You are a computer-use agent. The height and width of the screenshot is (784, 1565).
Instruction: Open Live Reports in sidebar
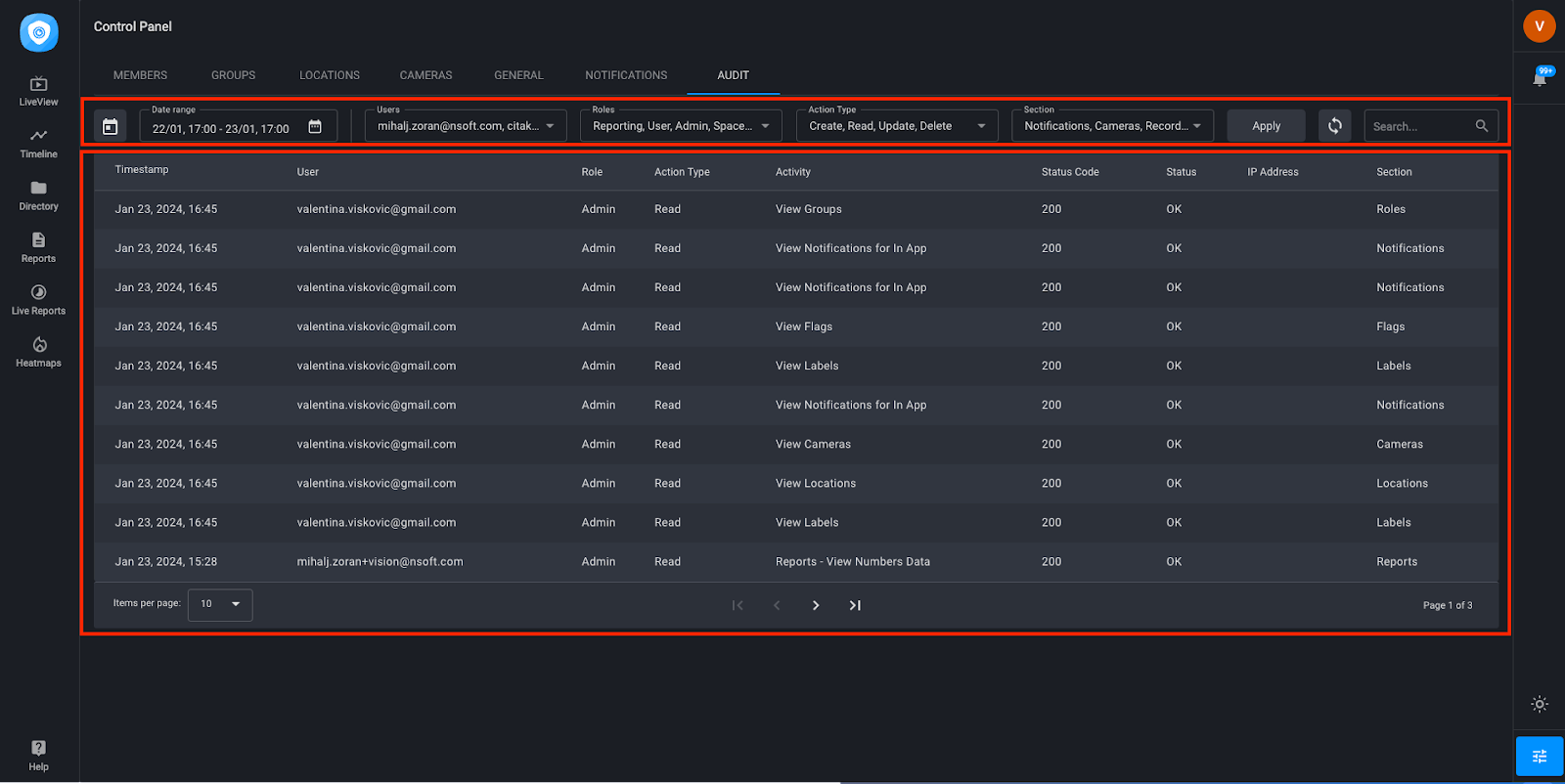38,300
